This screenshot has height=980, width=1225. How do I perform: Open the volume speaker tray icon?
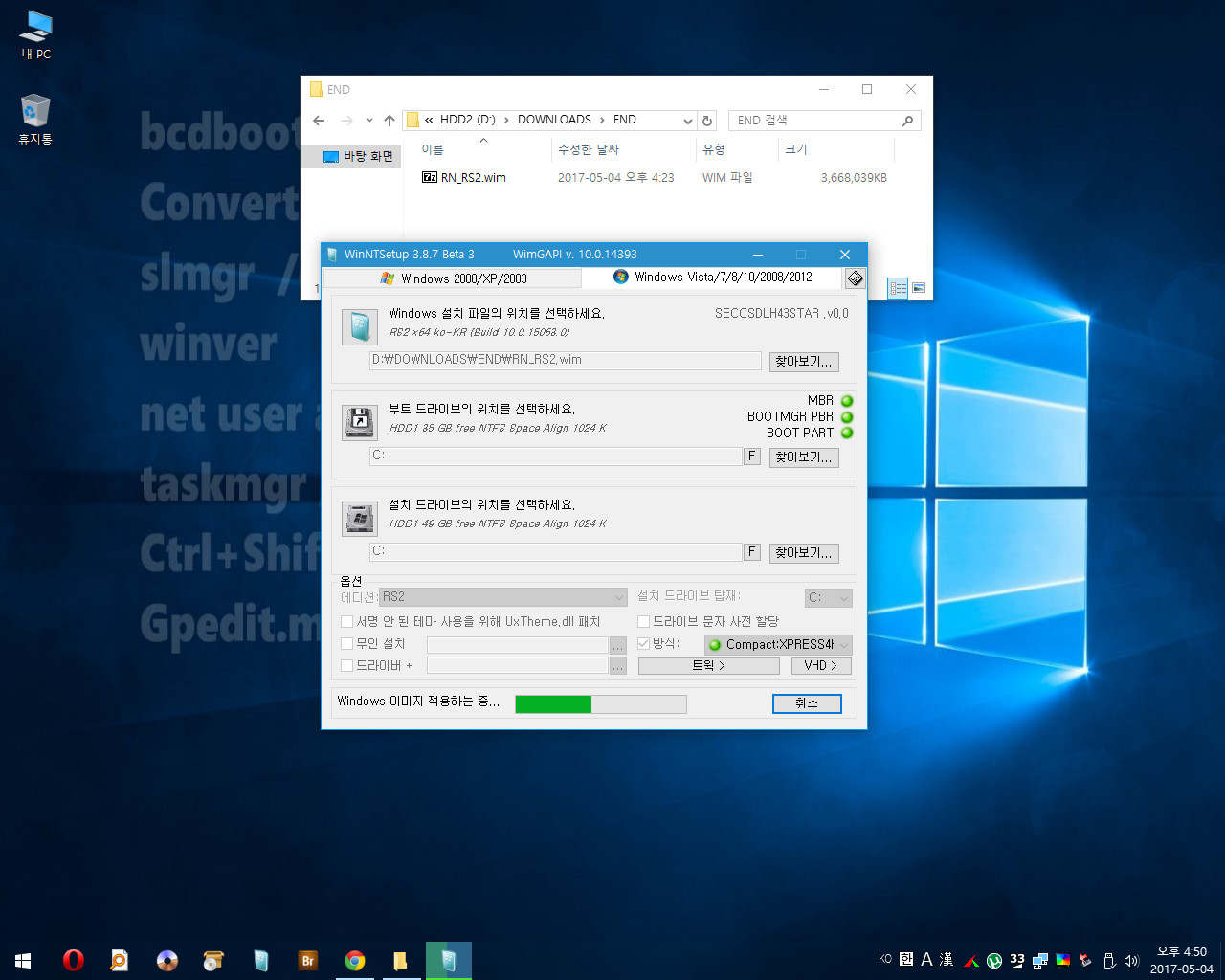(x=1131, y=960)
